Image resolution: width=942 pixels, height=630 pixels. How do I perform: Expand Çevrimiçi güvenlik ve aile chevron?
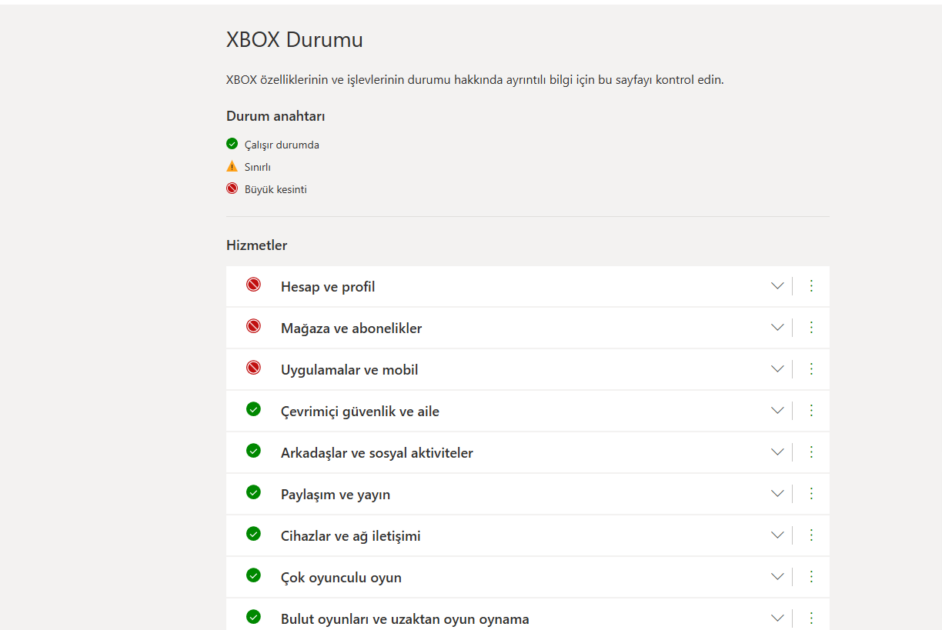pyautogui.click(x=777, y=410)
